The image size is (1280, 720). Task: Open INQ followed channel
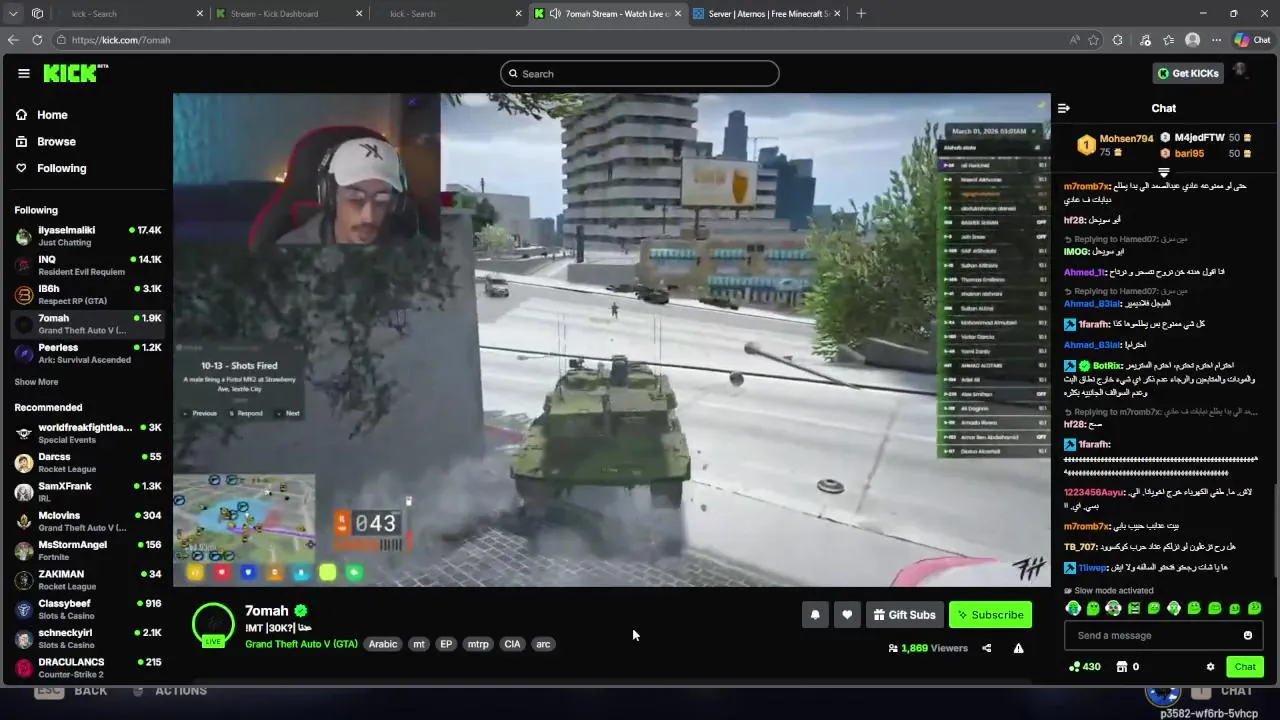(88, 265)
